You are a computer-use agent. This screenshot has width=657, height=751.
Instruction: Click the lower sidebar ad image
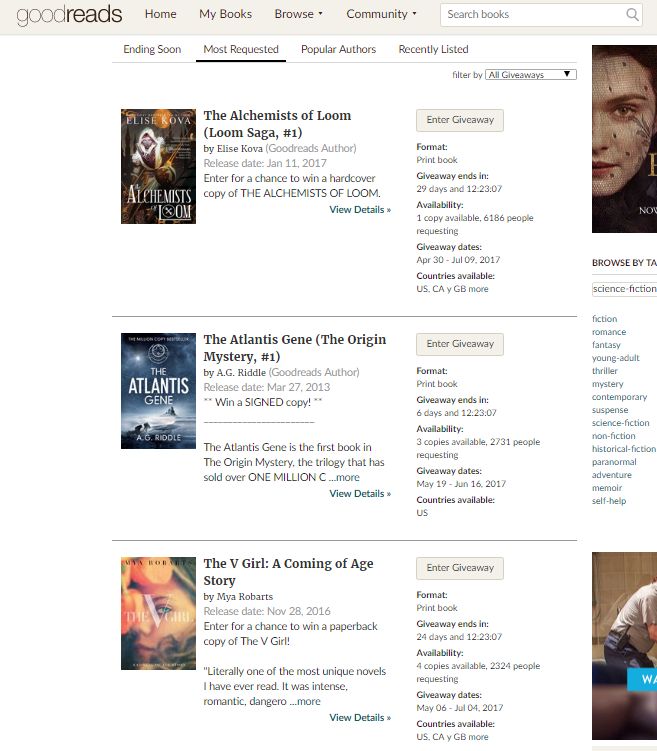pyautogui.click(x=624, y=646)
